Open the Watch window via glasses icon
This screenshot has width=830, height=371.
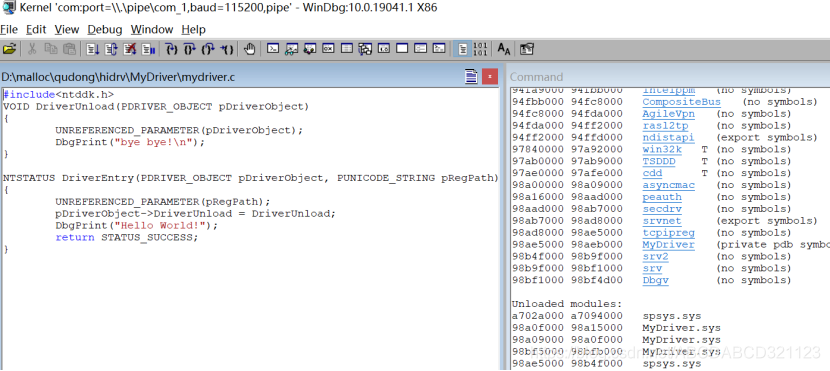[291, 49]
